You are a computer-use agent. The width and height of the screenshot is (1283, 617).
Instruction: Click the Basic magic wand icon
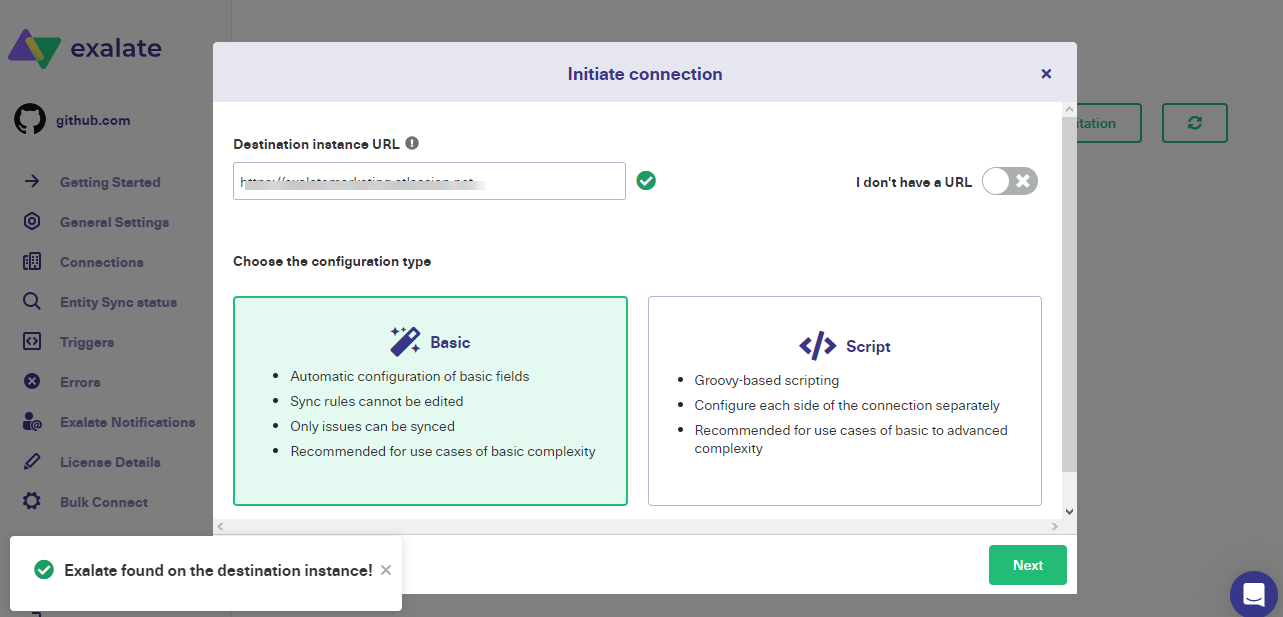tap(405, 342)
